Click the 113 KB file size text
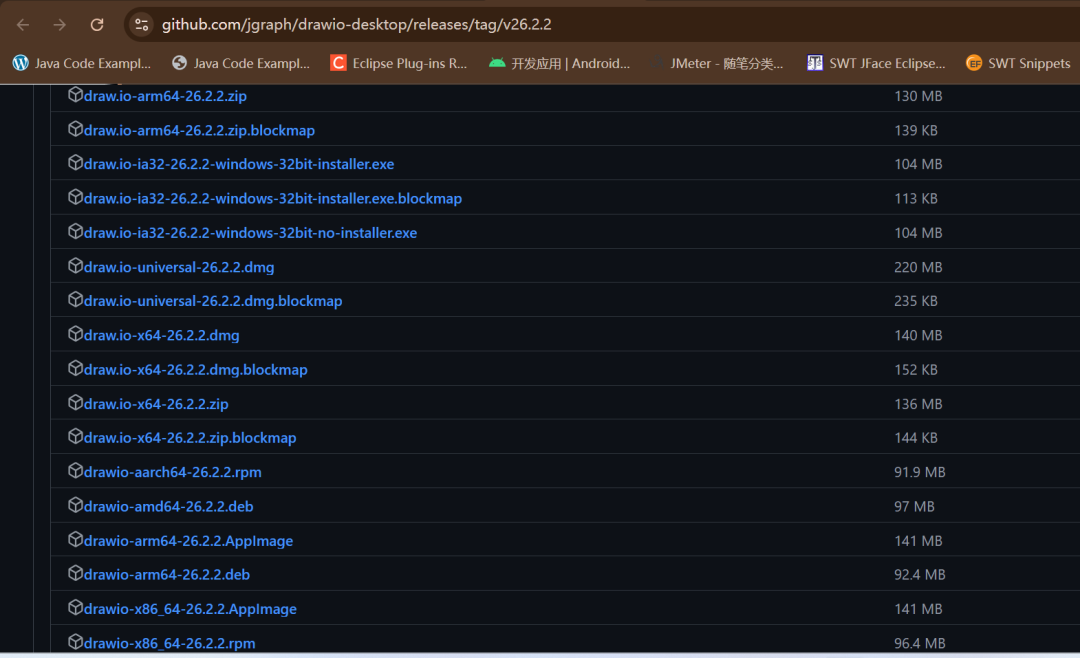 point(916,198)
